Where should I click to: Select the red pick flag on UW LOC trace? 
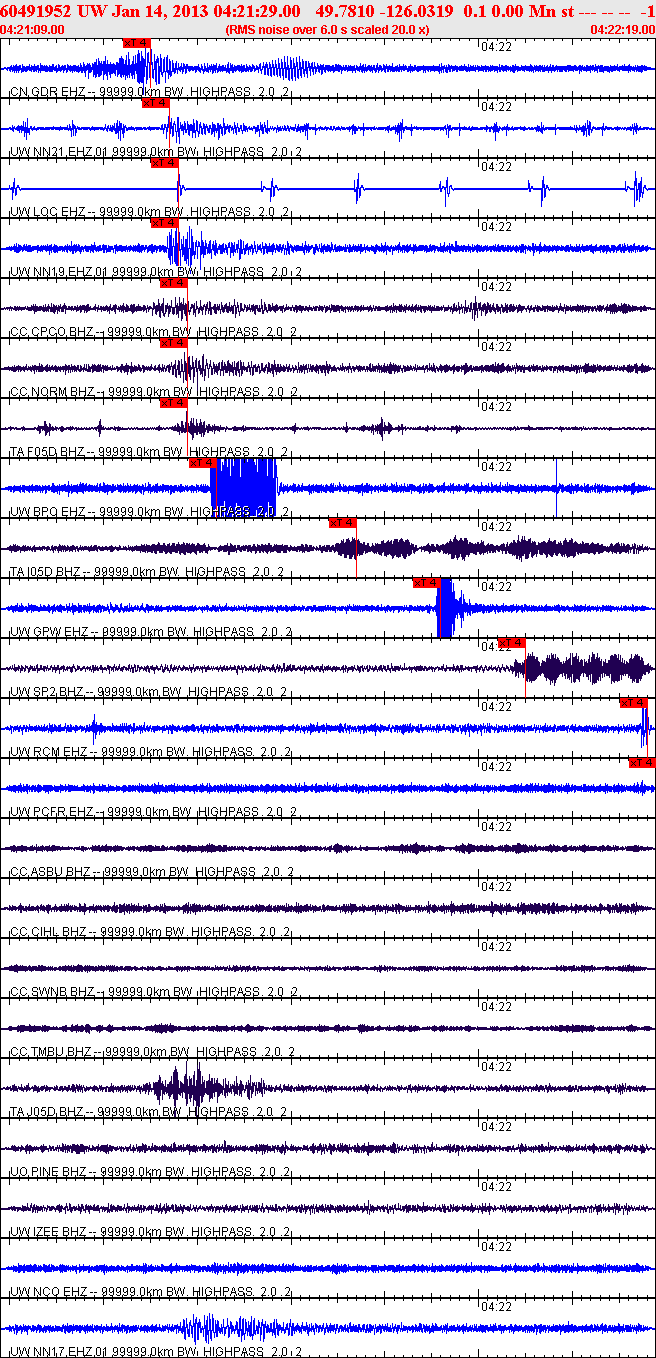[x=164, y=163]
